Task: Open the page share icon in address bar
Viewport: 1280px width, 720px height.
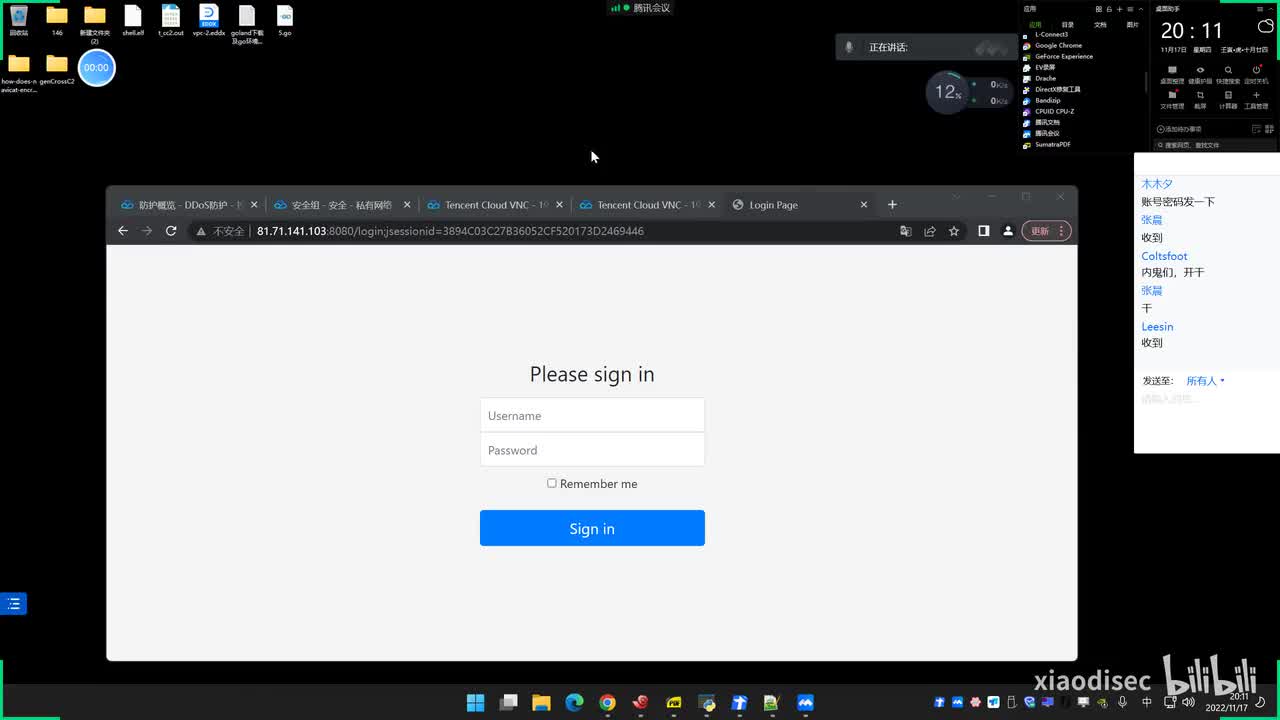Action: pyautogui.click(x=930, y=231)
